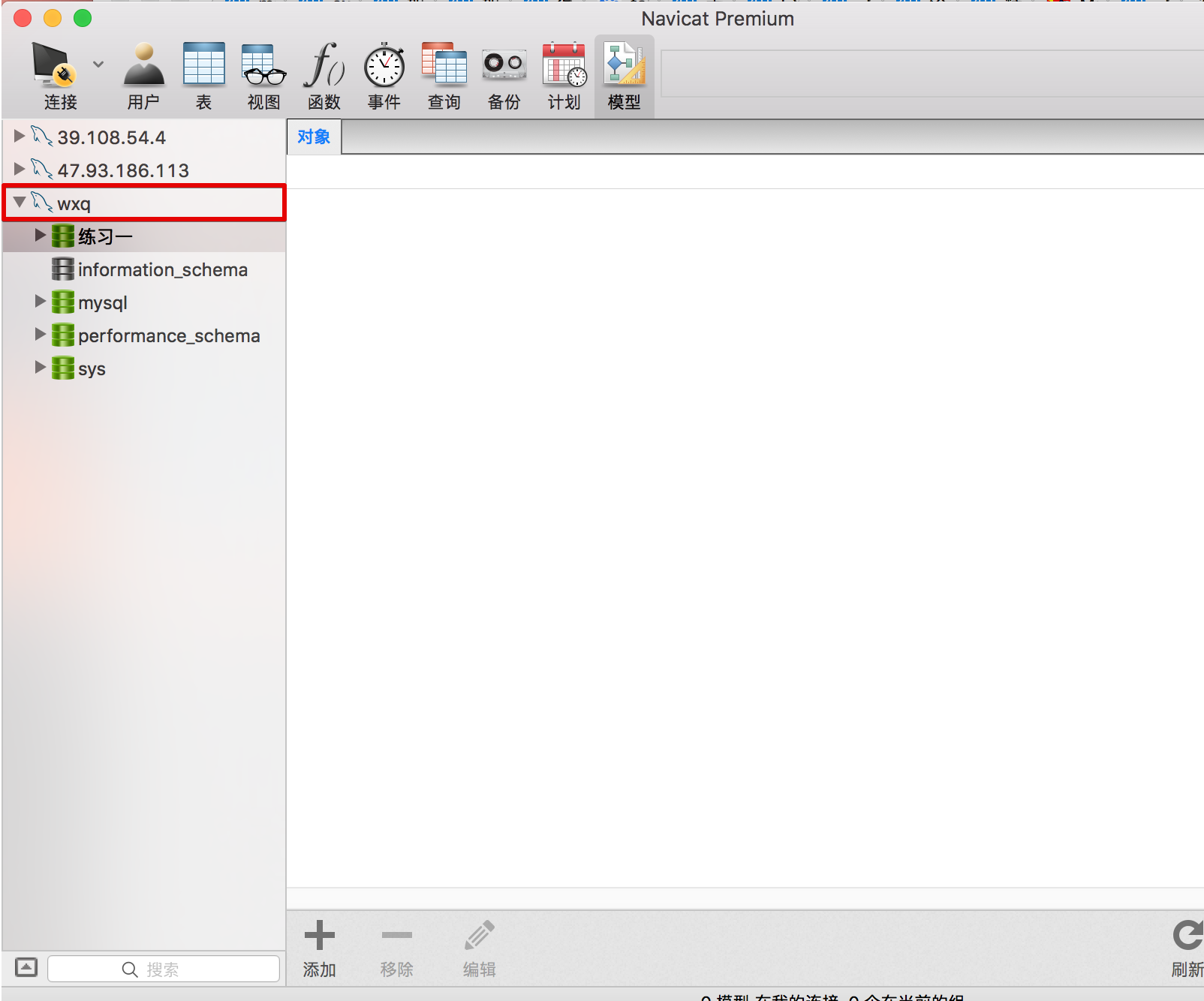Viewport: 1204px width, 1001px height.
Task: Open the 计划 schedule tool
Action: (564, 75)
